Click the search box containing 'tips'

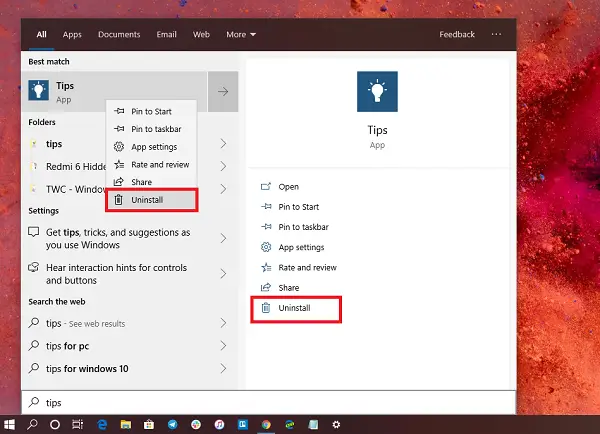(x=269, y=403)
